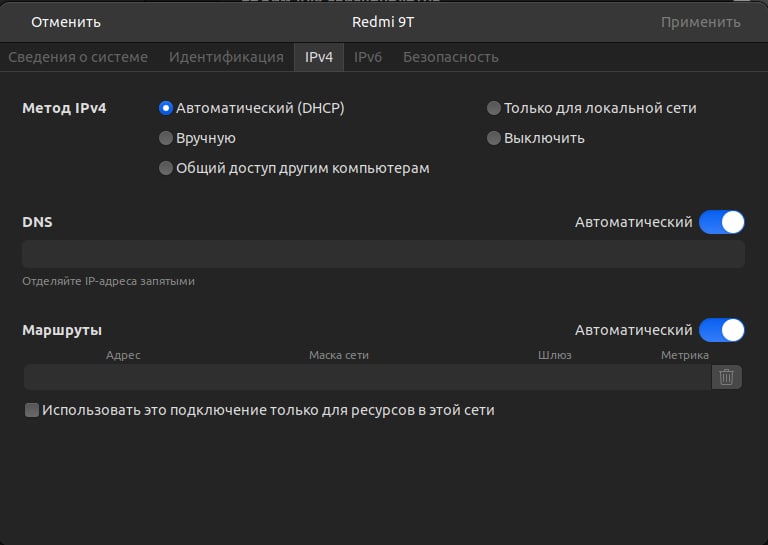Switch to the IPv6 tab
The image size is (768, 545).
[x=368, y=57]
